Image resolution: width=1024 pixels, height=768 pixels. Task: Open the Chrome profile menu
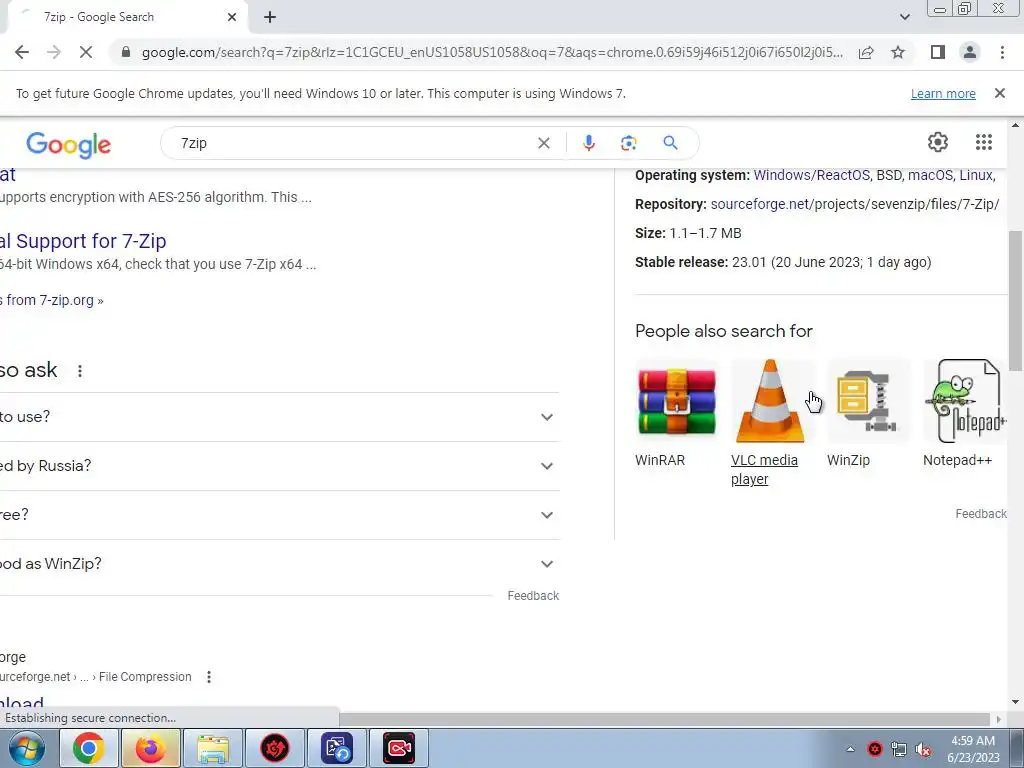[x=970, y=52]
